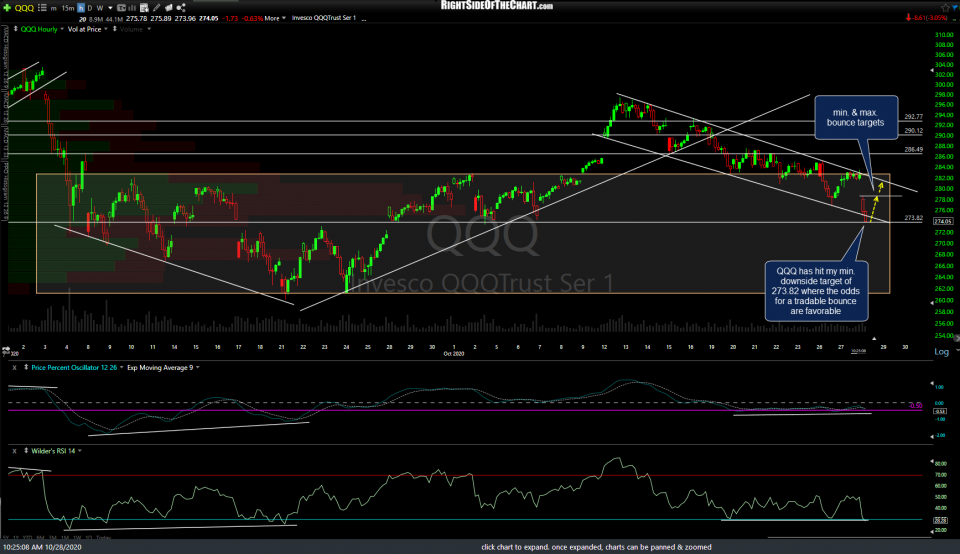Click the red -8.61 (-3.05%) change indicator
960x554 pixels.
pos(926,18)
